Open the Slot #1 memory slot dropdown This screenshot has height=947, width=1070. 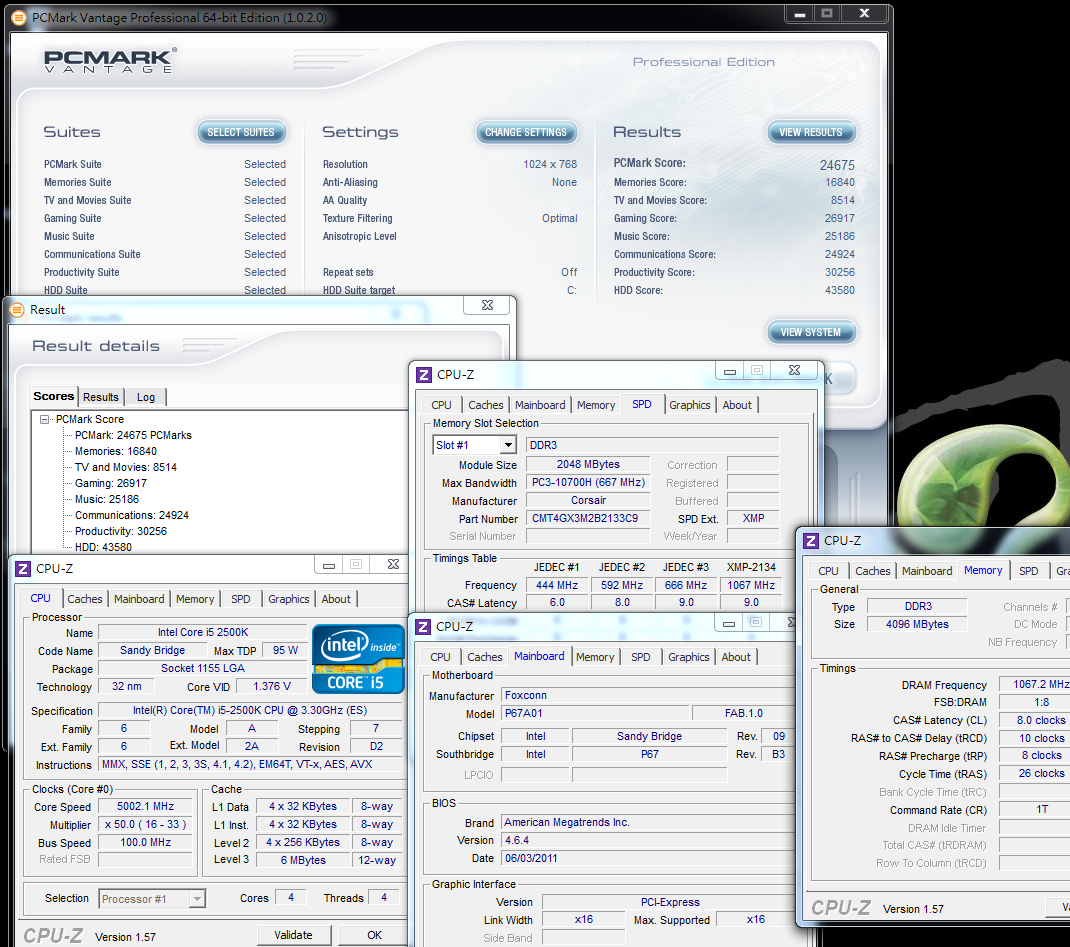coord(508,445)
